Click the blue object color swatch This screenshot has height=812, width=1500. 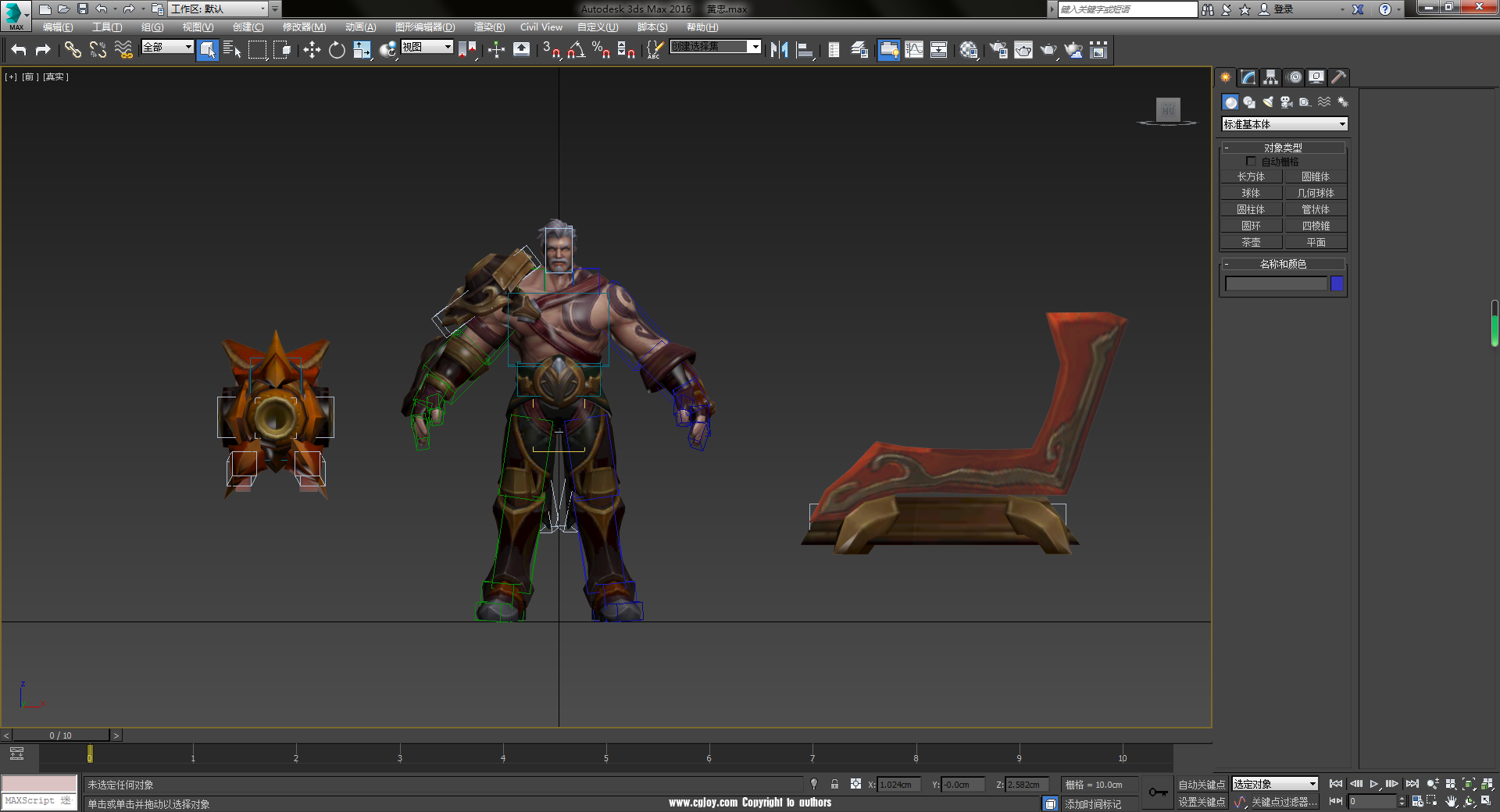[x=1337, y=283]
